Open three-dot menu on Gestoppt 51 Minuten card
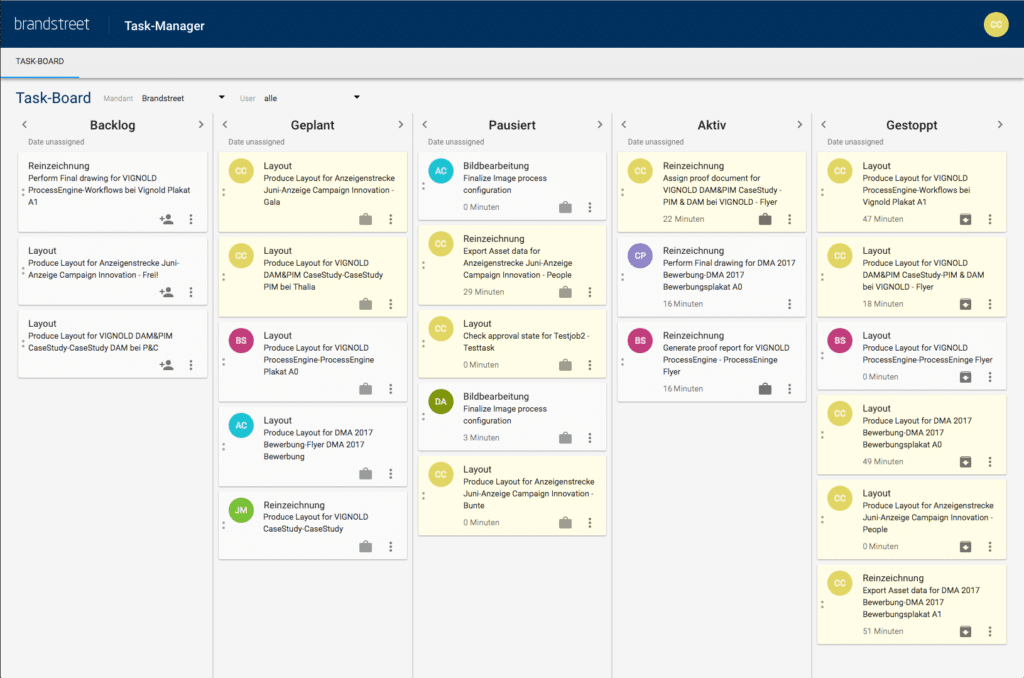The width and height of the screenshot is (1024, 678). tap(990, 631)
